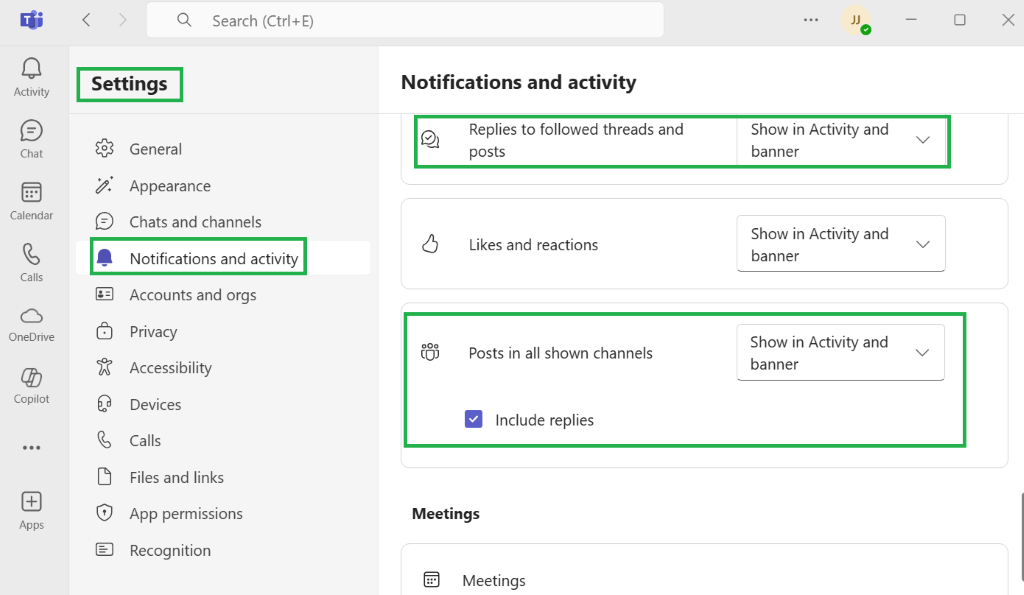Click the Meetings section heading
The height and width of the screenshot is (595, 1024).
click(x=445, y=513)
